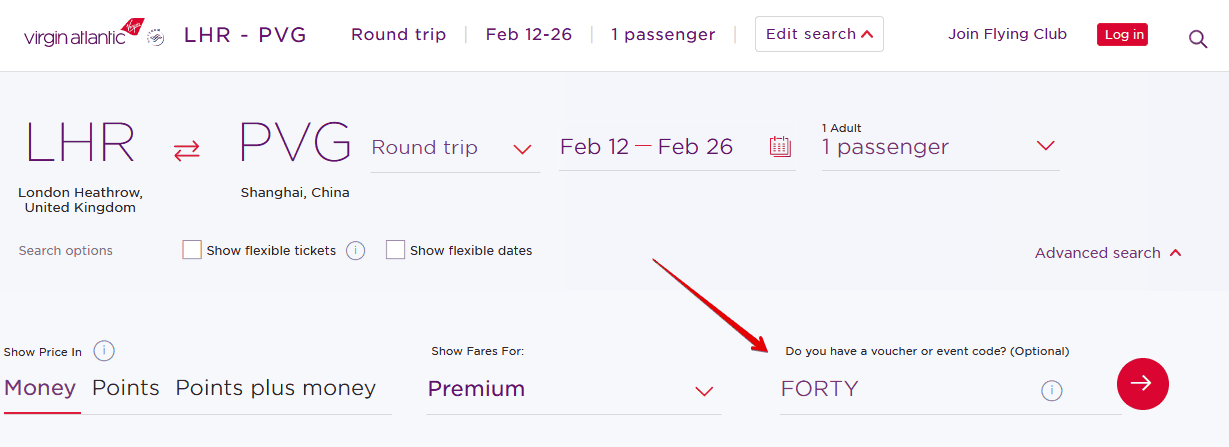Image resolution: width=1229 pixels, height=447 pixels.
Task: Click the Log in button
Action: pyautogui.click(x=1122, y=35)
